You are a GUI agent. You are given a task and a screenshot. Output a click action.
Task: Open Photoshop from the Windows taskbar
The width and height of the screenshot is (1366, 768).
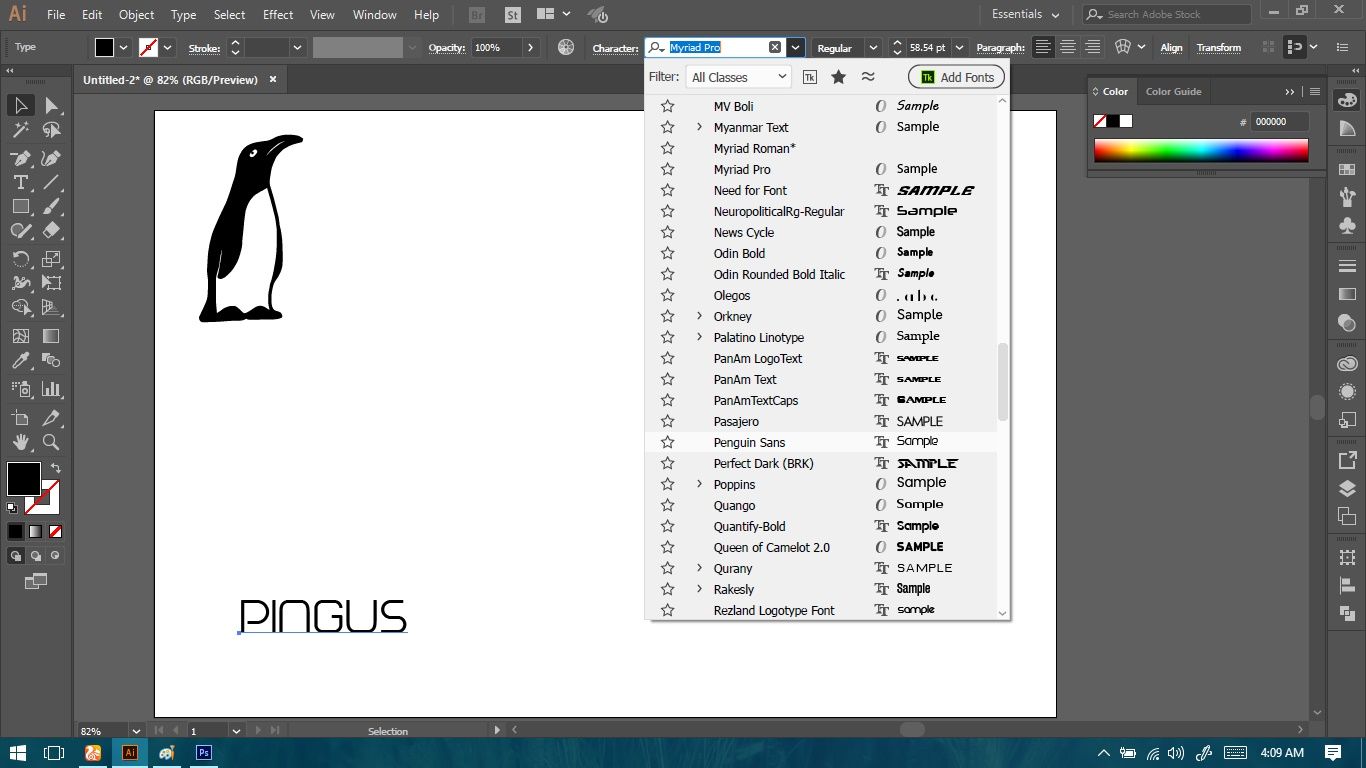pos(204,753)
